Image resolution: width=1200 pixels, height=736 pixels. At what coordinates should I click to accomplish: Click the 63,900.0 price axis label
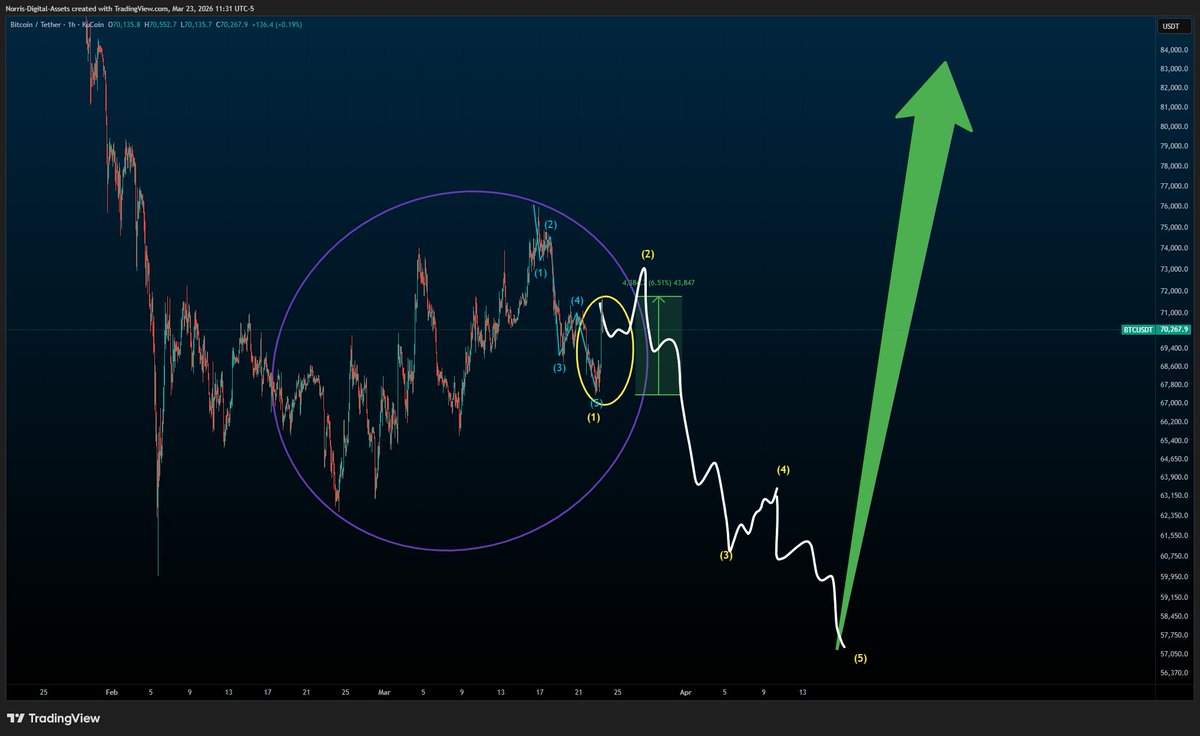coord(1173,477)
